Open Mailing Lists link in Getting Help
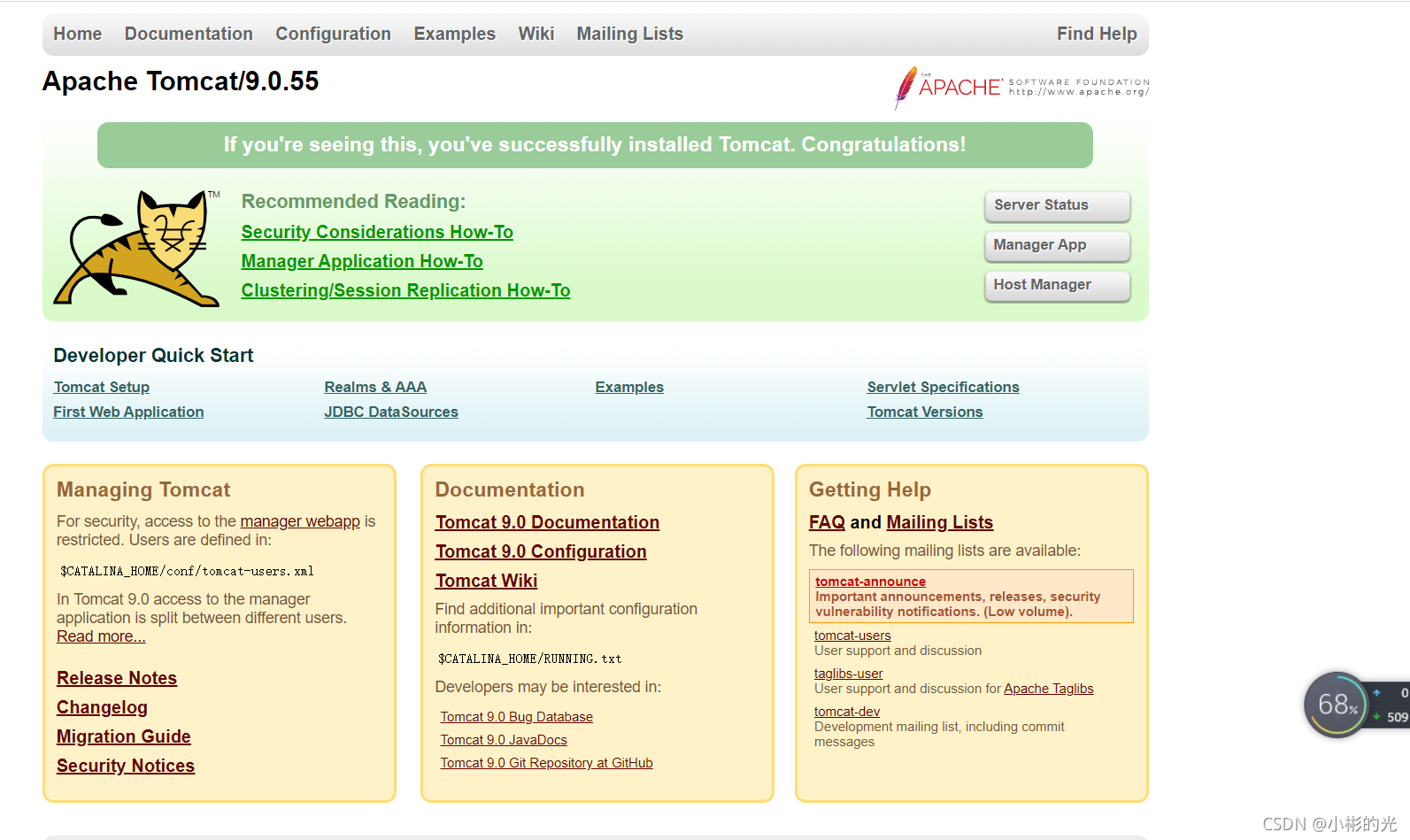The image size is (1410, 840). 940,522
